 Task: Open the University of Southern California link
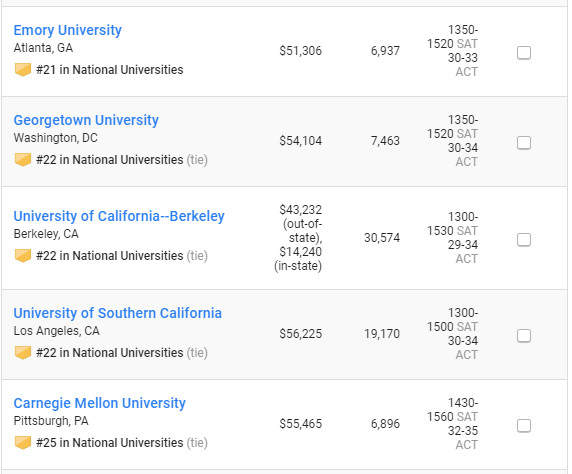pyautogui.click(x=117, y=313)
